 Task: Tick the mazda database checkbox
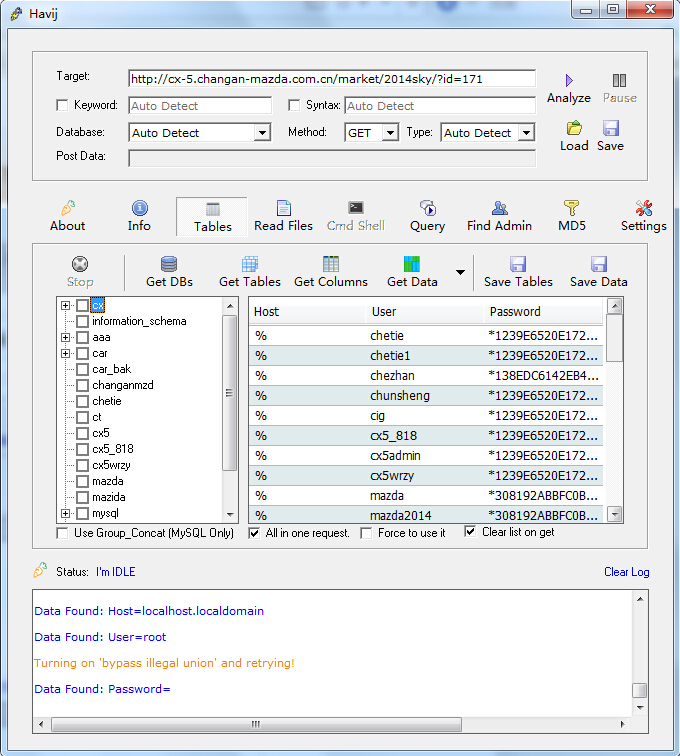coord(82,481)
